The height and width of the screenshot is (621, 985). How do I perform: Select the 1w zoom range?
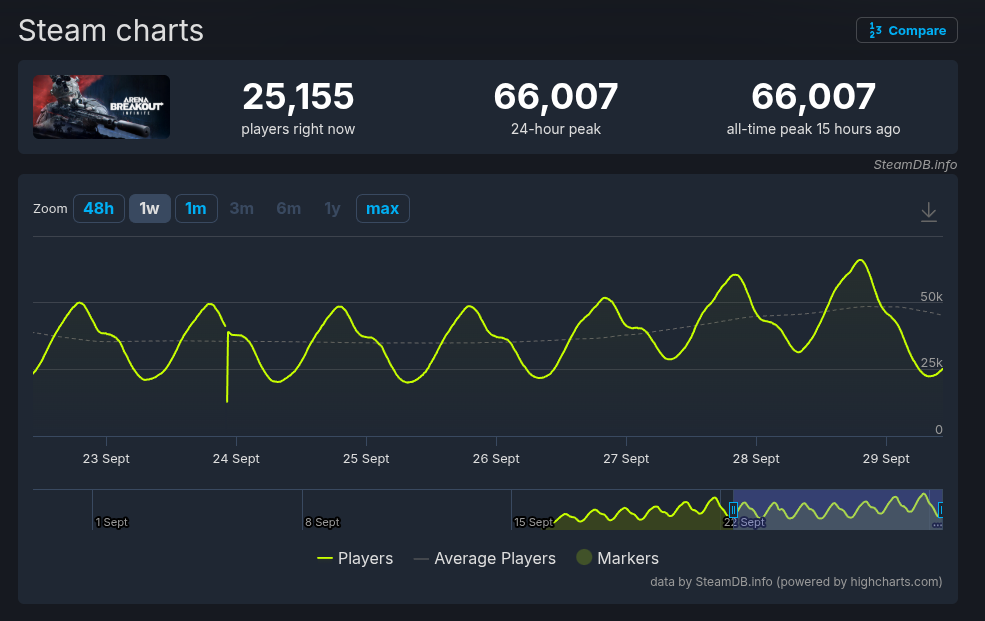(150, 208)
